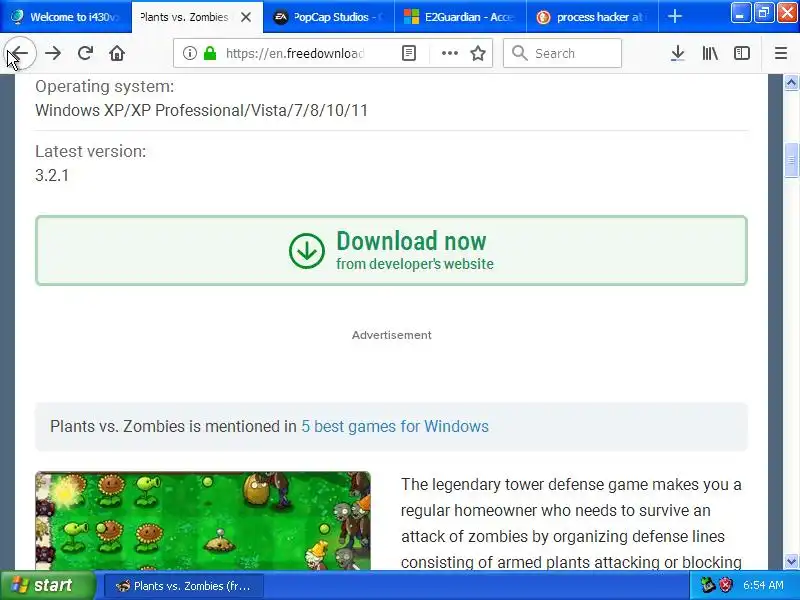Image resolution: width=800 pixels, height=600 pixels.
Task: Click scrollbar down arrow
Action: click(x=791, y=562)
